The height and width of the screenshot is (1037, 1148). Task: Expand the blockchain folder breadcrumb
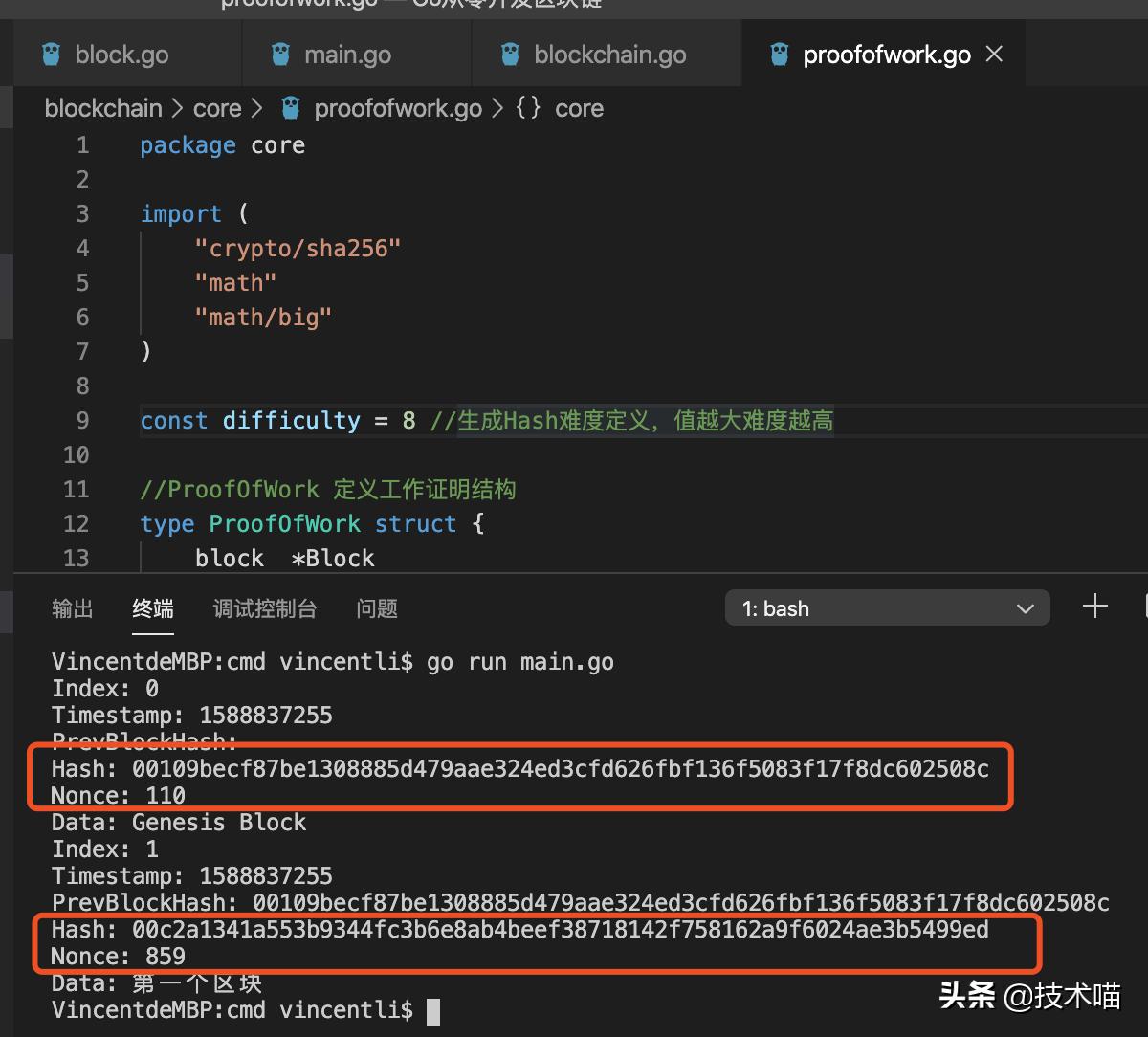tap(103, 108)
